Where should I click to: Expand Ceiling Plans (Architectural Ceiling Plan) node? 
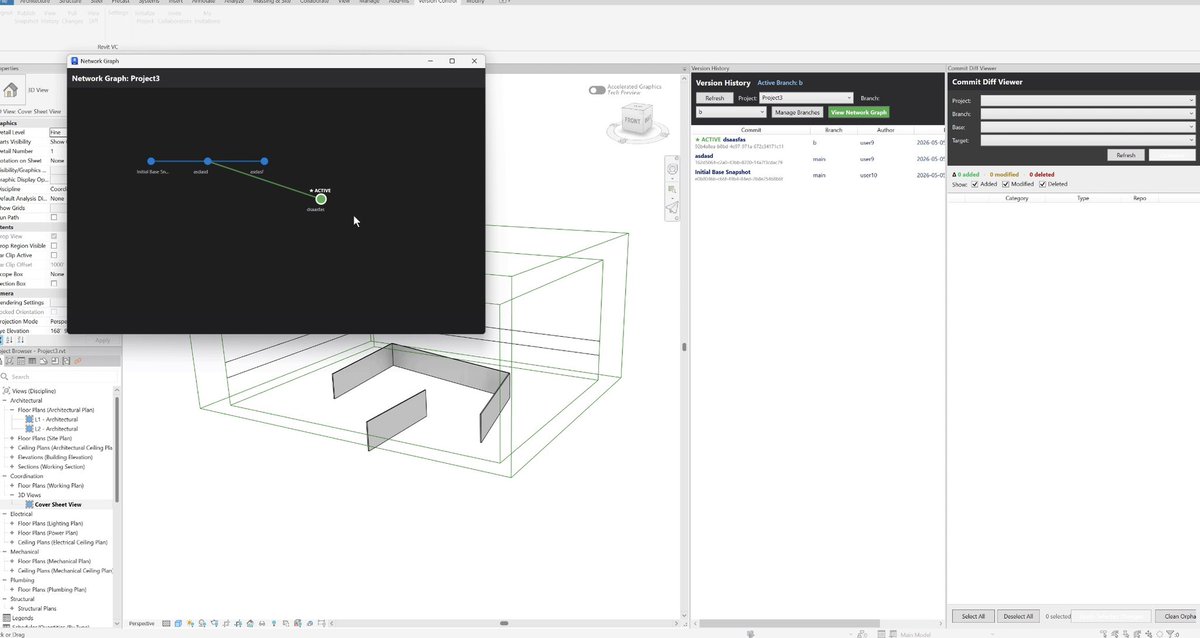12,447
